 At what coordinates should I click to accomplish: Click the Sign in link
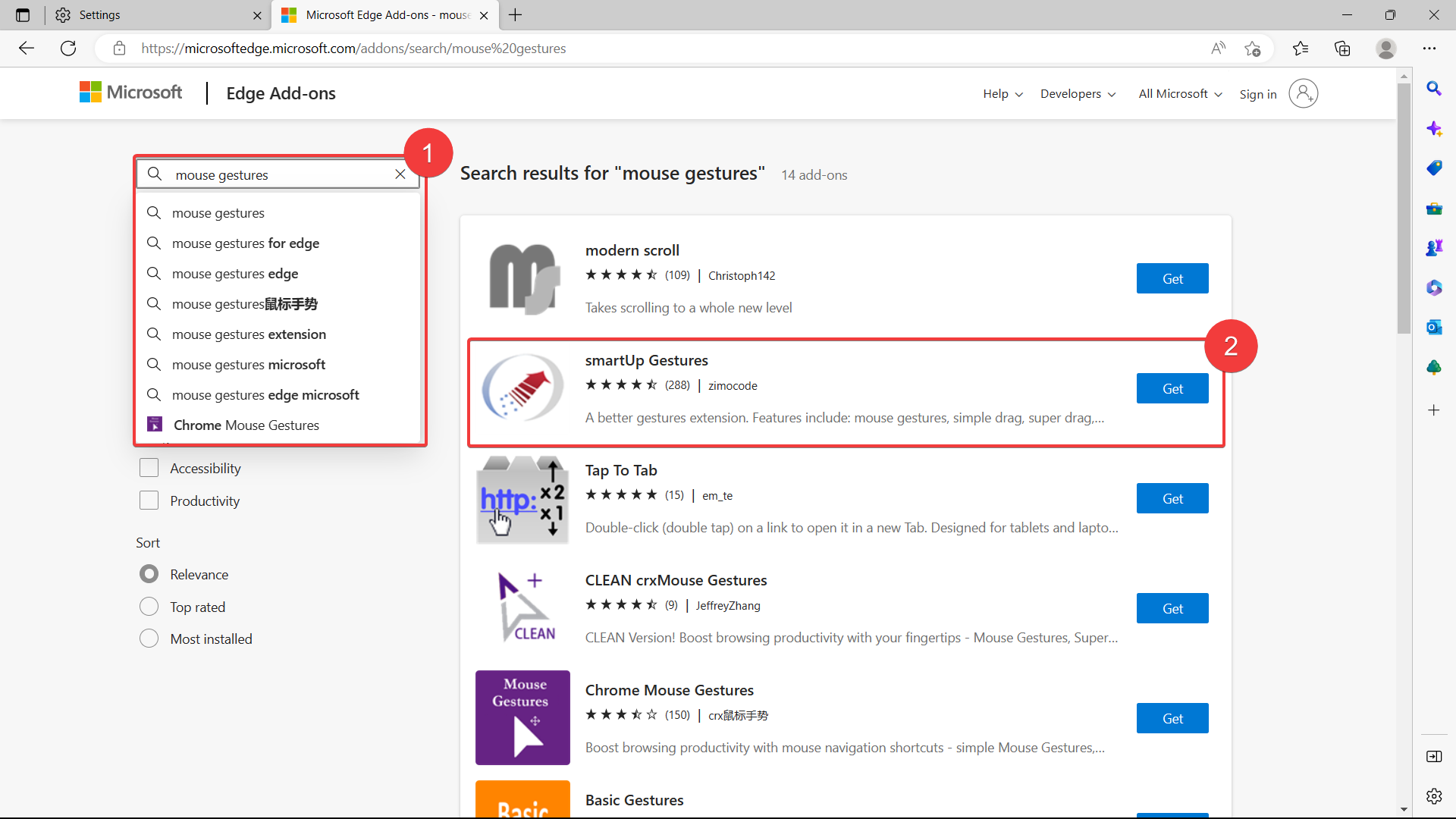[x=1258, y=94]
